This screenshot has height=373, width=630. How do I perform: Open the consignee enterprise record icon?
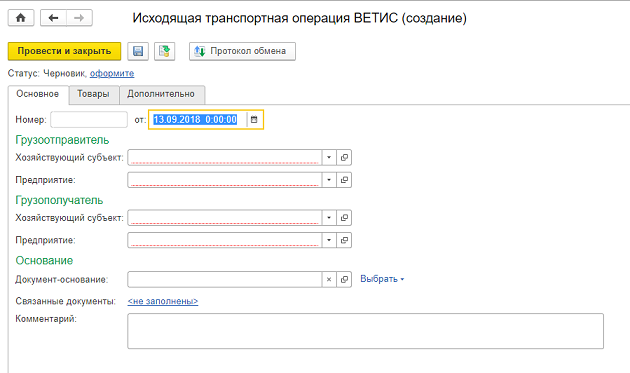pos(344,240)
